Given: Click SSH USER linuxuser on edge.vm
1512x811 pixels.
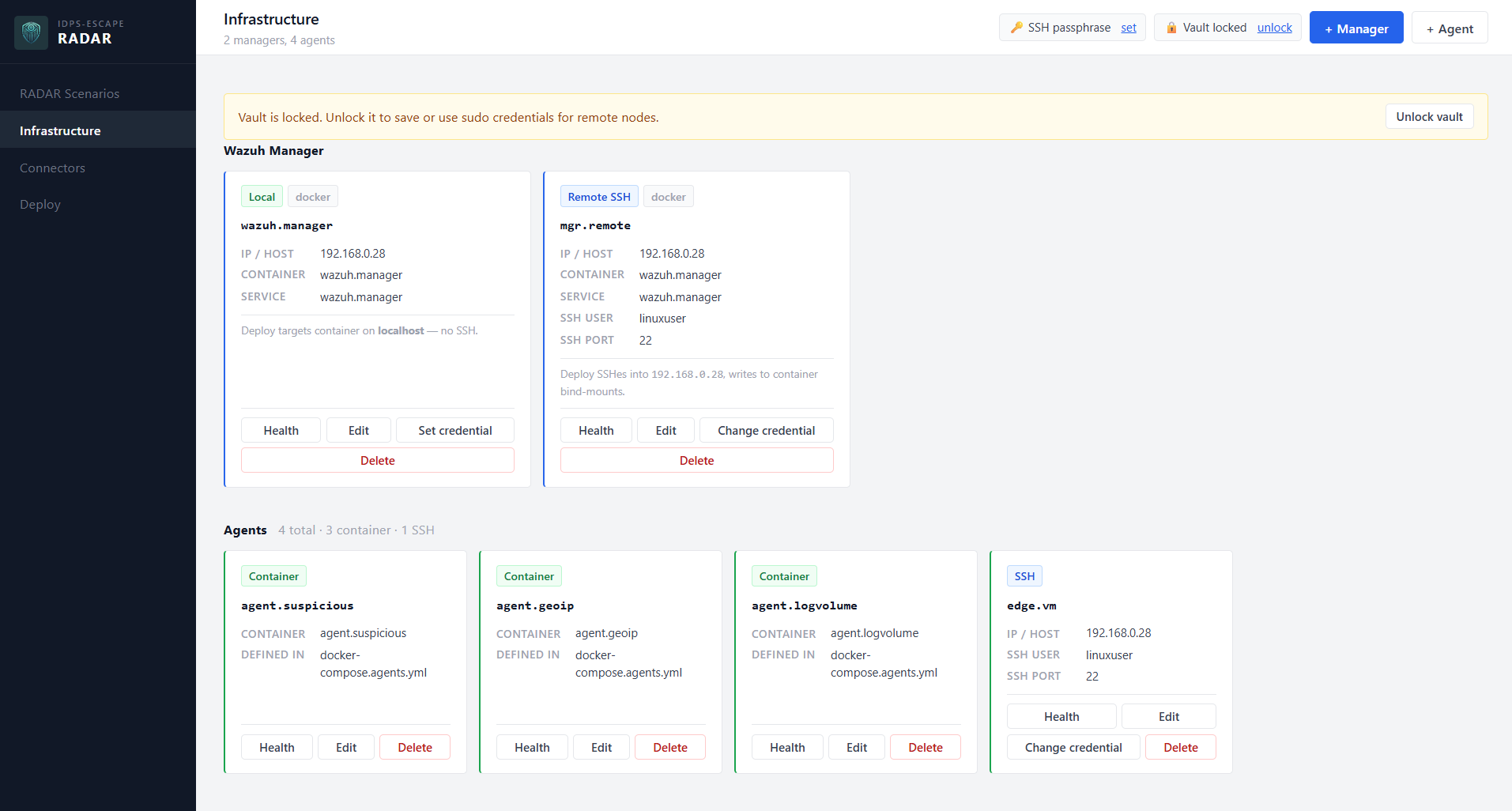Looking at the screenshot, I should click(x=1109, y=654).
